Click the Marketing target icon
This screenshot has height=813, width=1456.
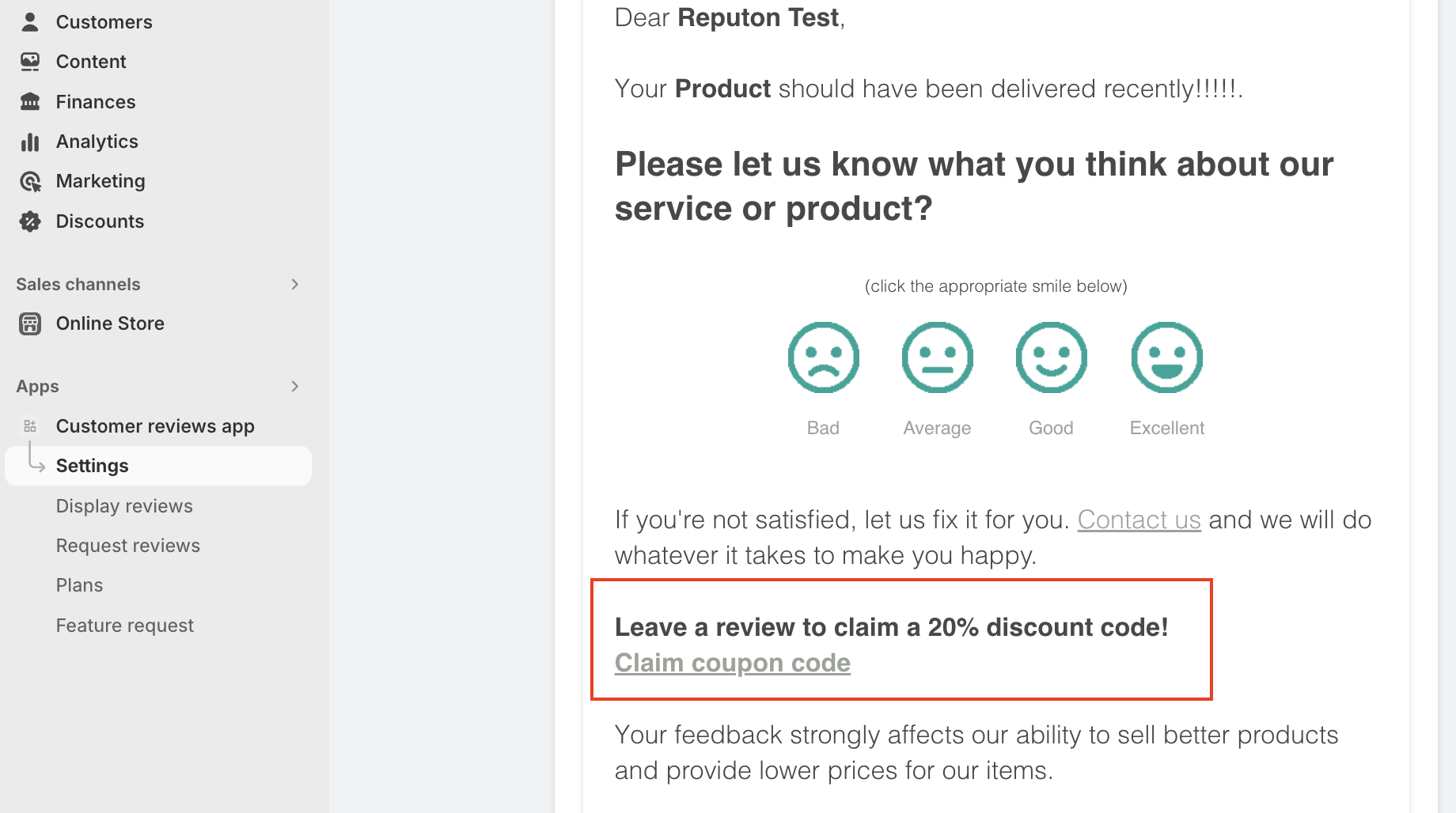(x=30, y=182)
